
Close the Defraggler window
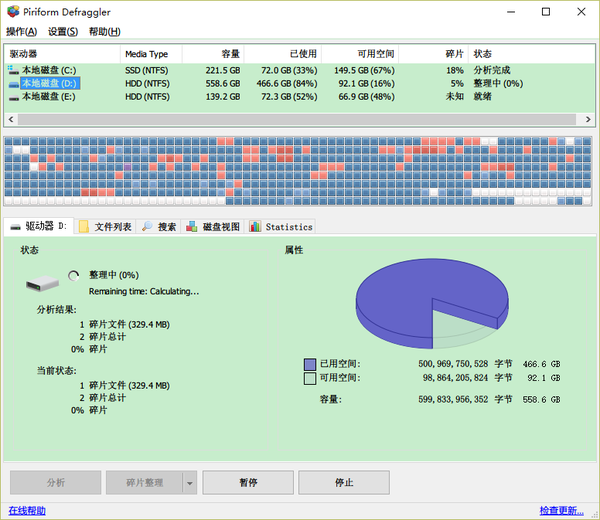tap(581, 12)
